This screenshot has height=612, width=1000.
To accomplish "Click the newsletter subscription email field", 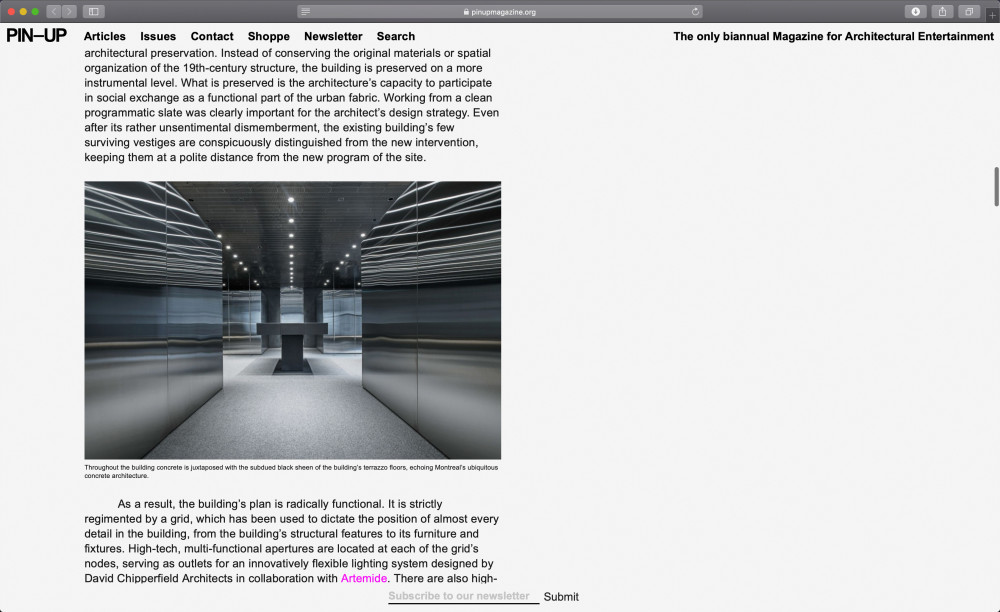I will [x=464, y=596].
